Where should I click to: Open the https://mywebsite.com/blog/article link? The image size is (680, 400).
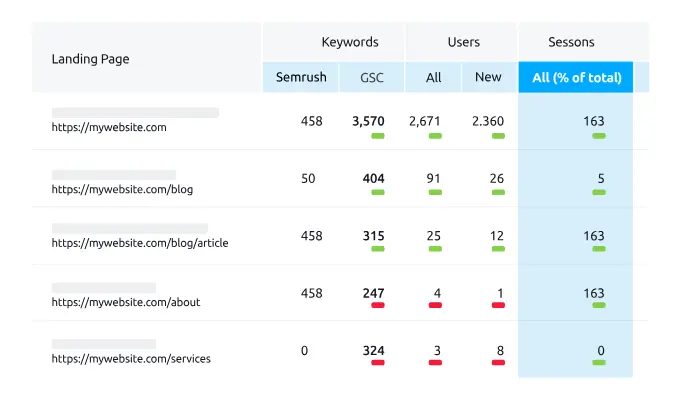[140, 243]
